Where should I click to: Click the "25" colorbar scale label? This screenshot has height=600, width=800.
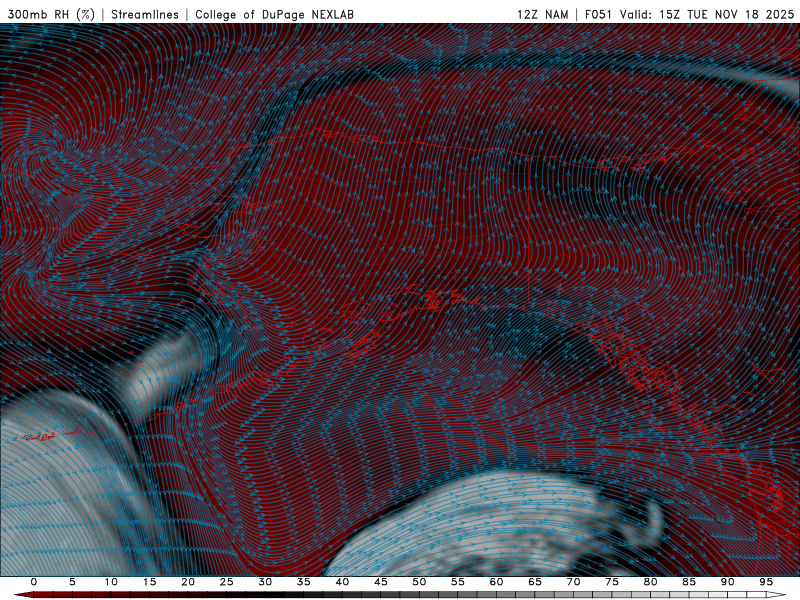[227, 582]
